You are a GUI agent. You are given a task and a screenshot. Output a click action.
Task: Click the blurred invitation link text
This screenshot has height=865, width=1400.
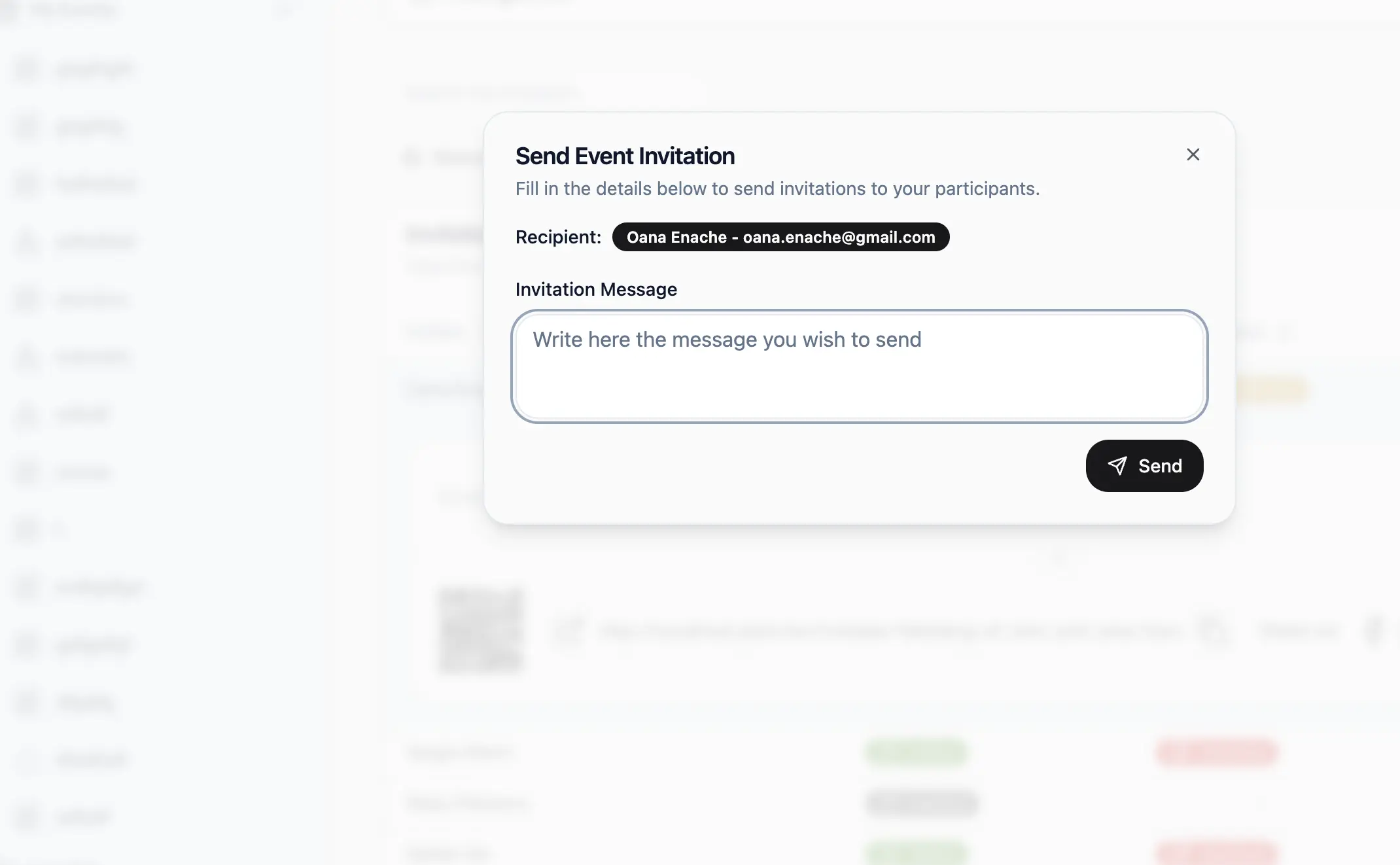coord(890,631)
